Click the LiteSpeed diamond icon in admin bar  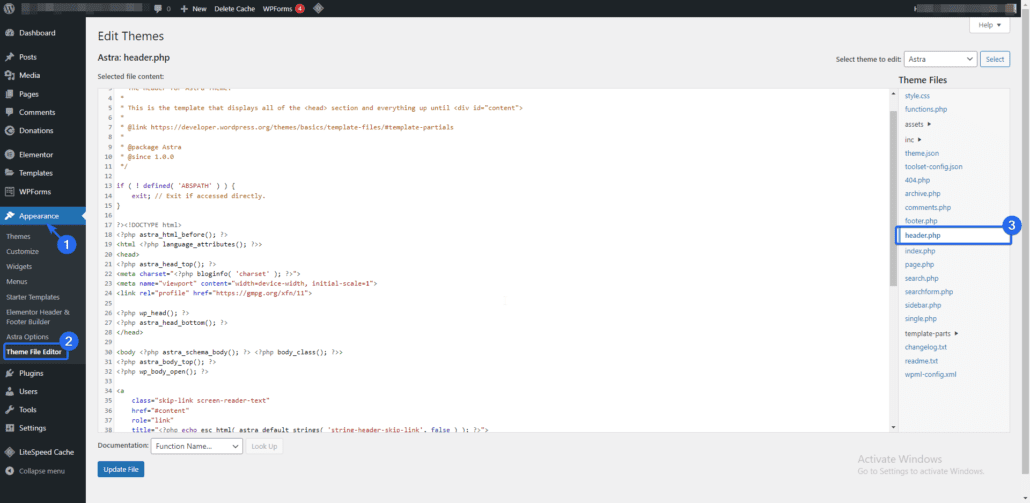[x=318, y=9]
